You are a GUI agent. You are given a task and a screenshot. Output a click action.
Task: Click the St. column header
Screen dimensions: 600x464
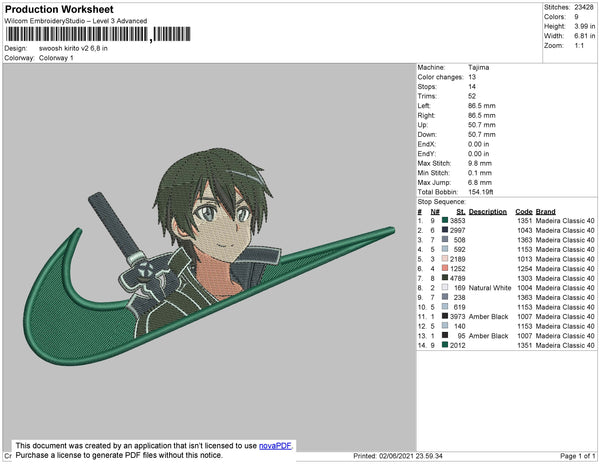point(461,212)
